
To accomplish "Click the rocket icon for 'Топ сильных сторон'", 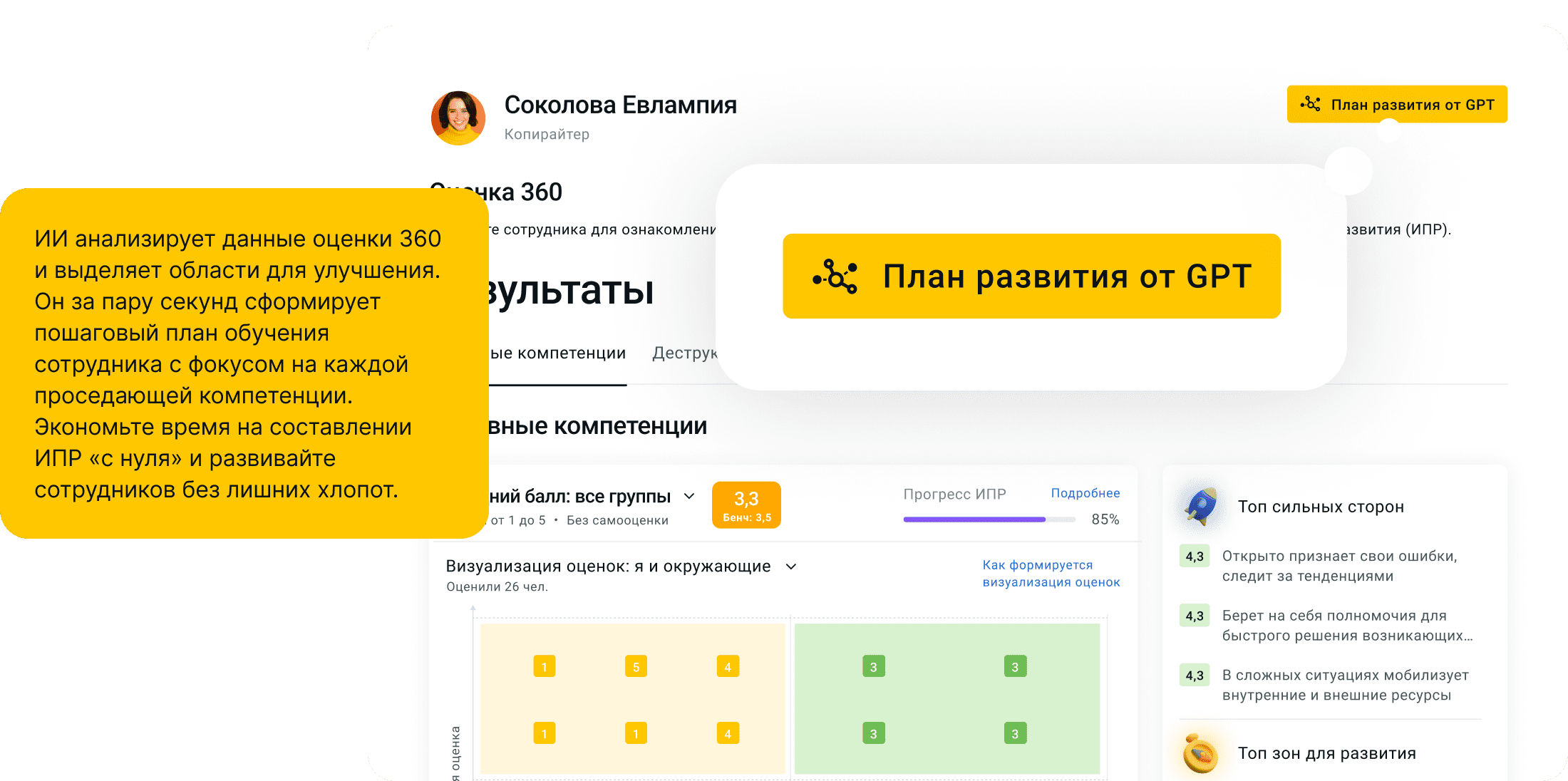I will click(x=1202, y=506).
